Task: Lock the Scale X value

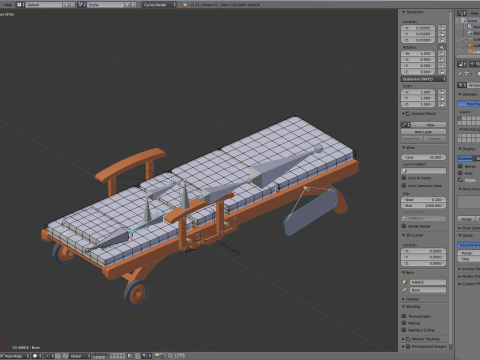Action: point(442,92)
